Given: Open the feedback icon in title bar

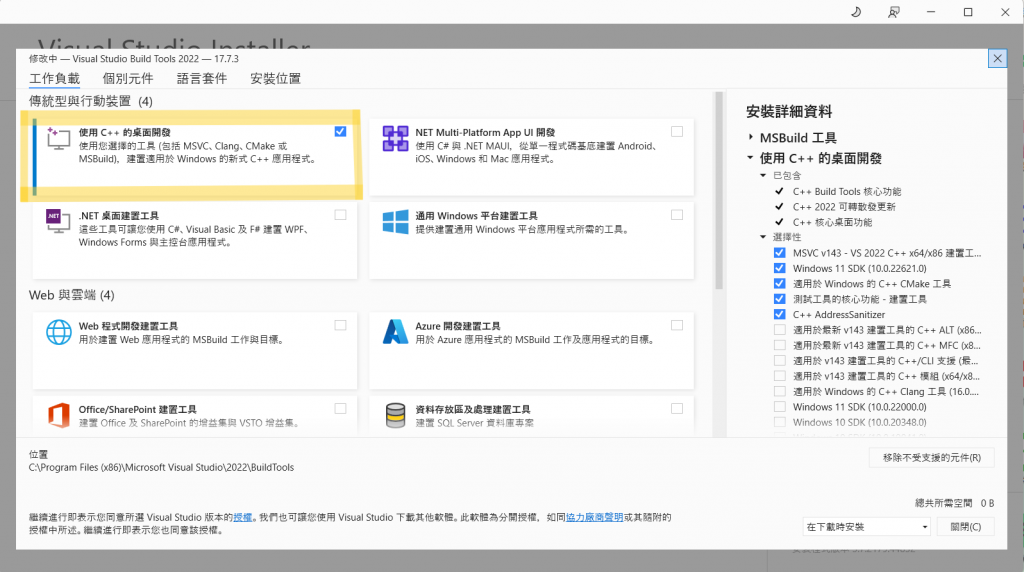Looking at the screenshot, I should point(893,12).
